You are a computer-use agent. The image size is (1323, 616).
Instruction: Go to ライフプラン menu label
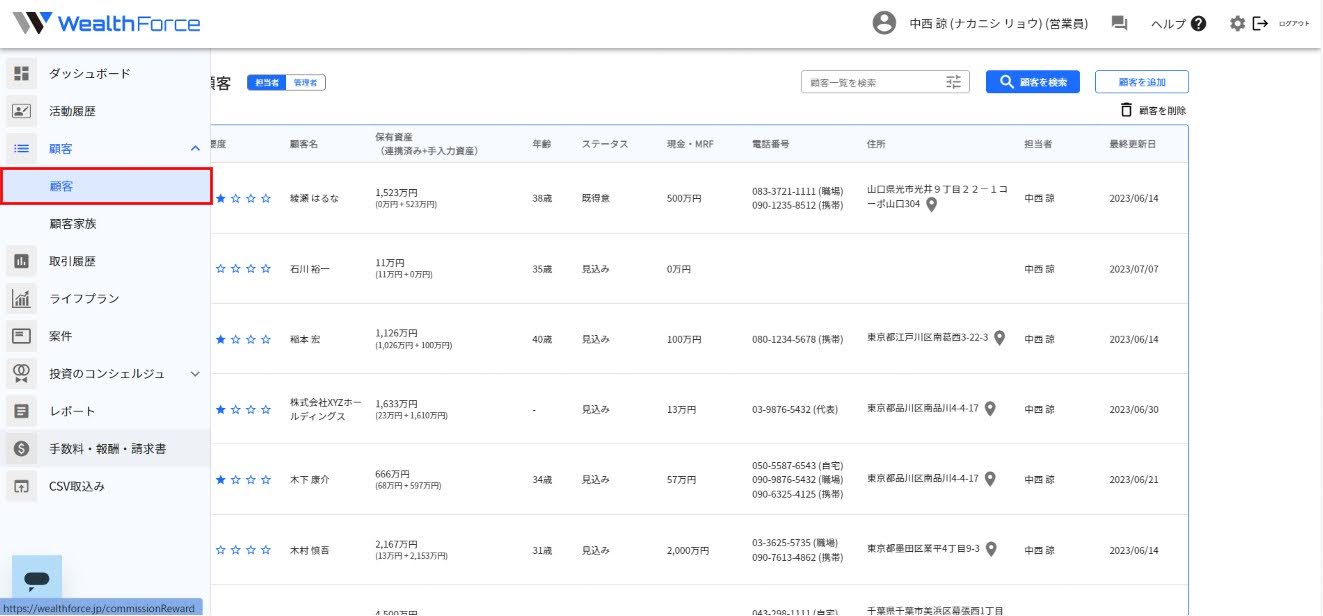[84, 299]
